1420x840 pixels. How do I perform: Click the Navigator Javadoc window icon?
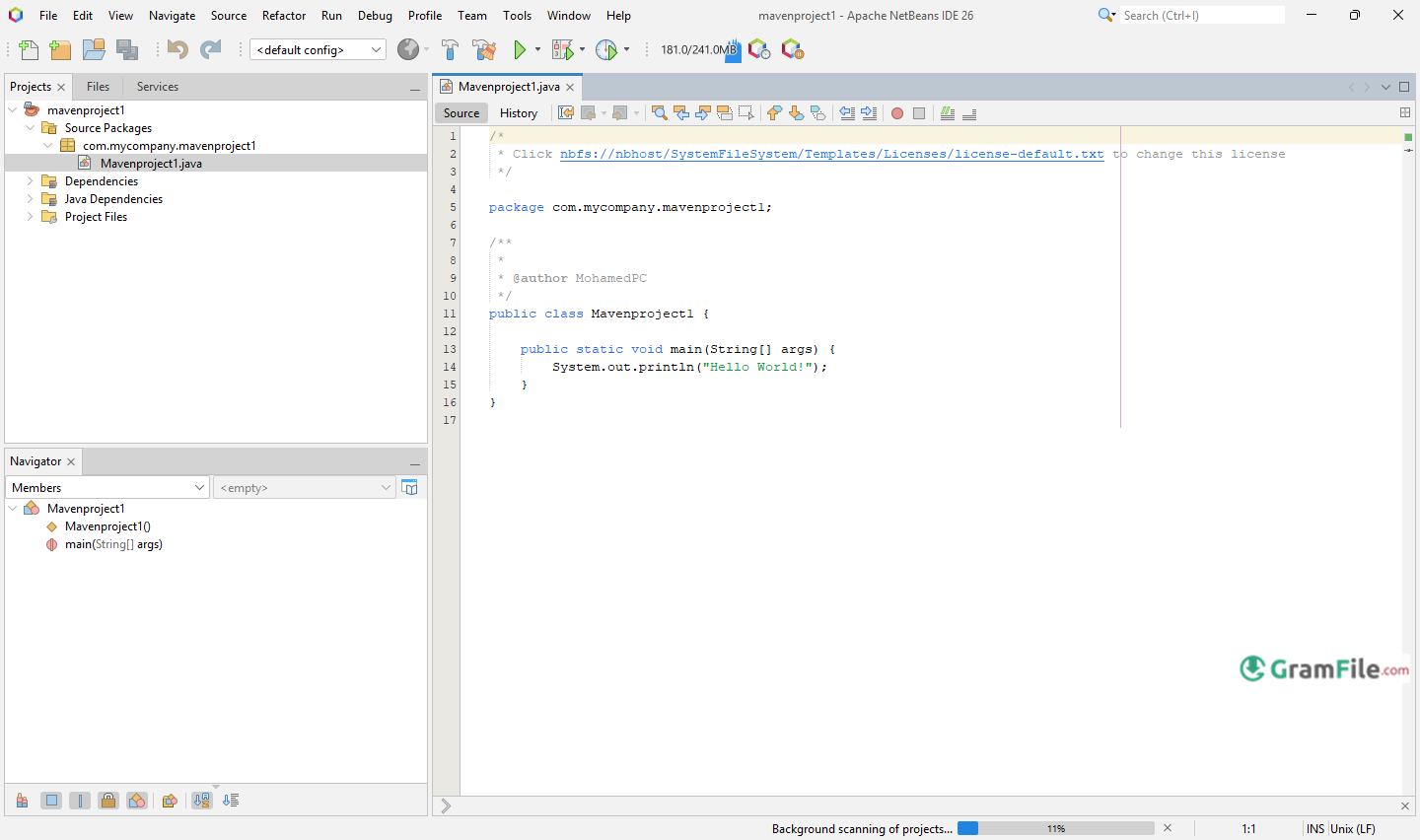(409, 487)
